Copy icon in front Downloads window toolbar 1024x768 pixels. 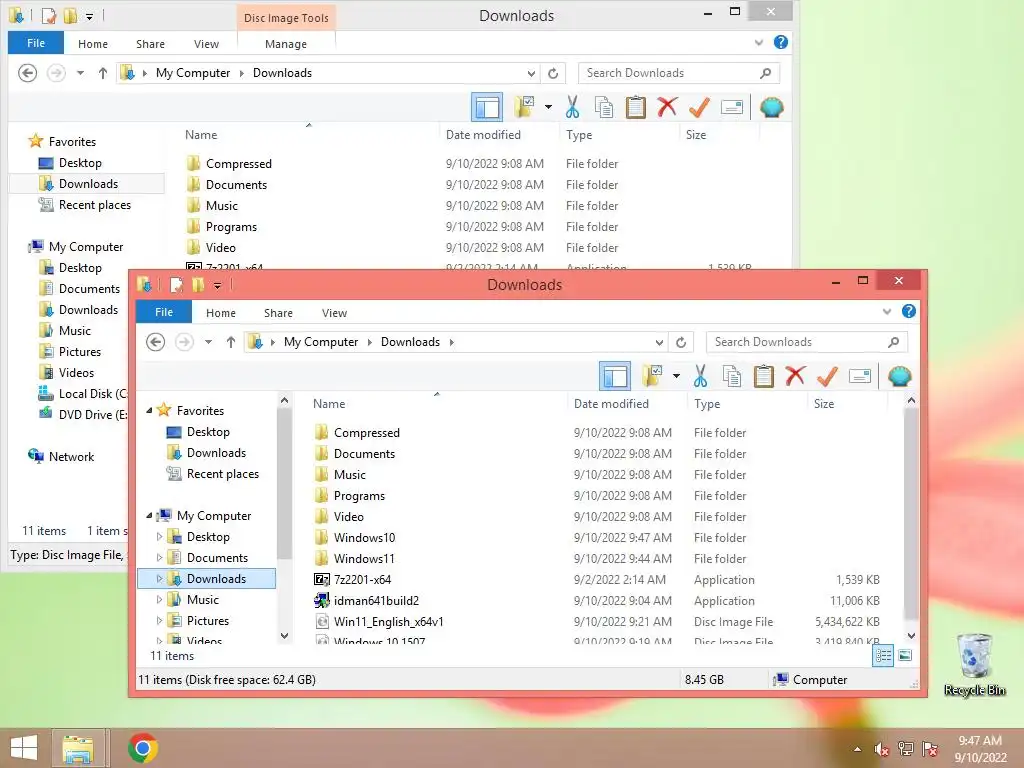(731, 376)
